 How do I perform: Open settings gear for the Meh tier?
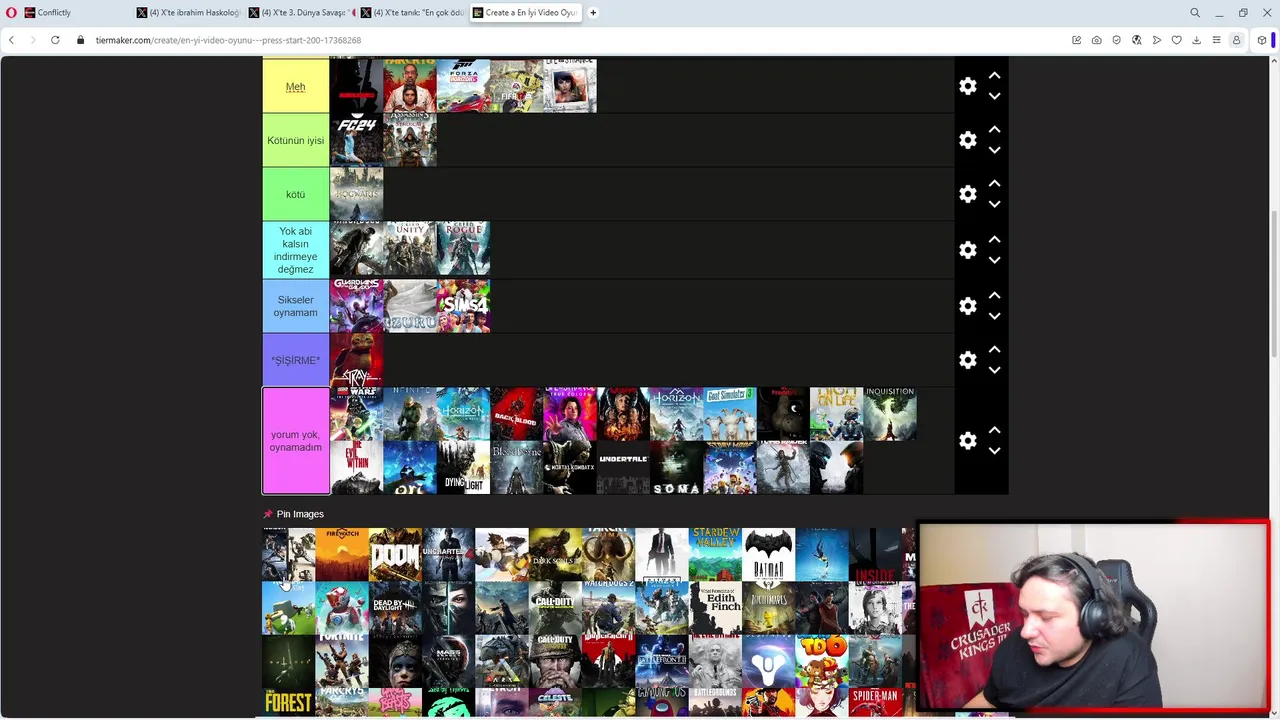[967, 86]
